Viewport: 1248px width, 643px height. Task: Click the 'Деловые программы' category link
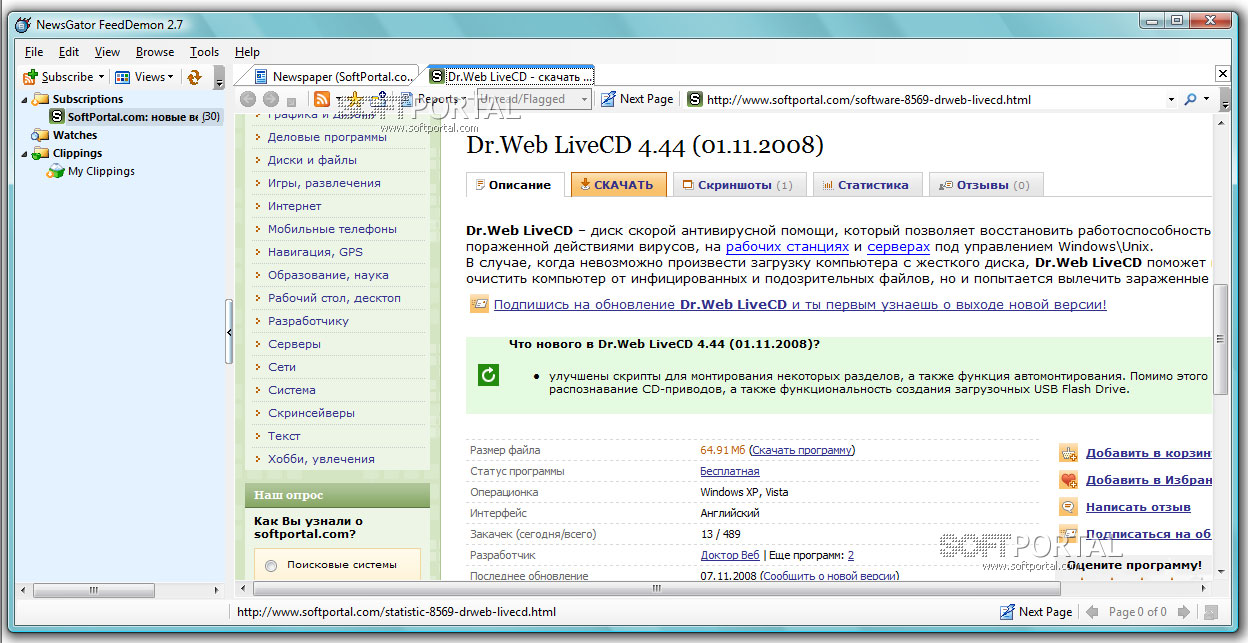[x=327, y=137]
